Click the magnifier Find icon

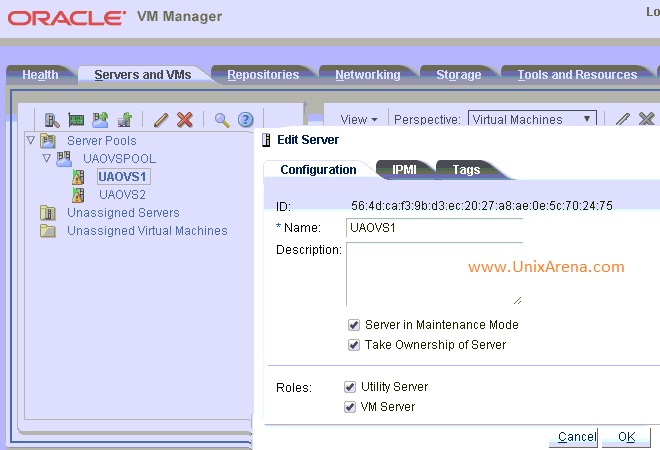pyautogui.click(x=222, y=120)
